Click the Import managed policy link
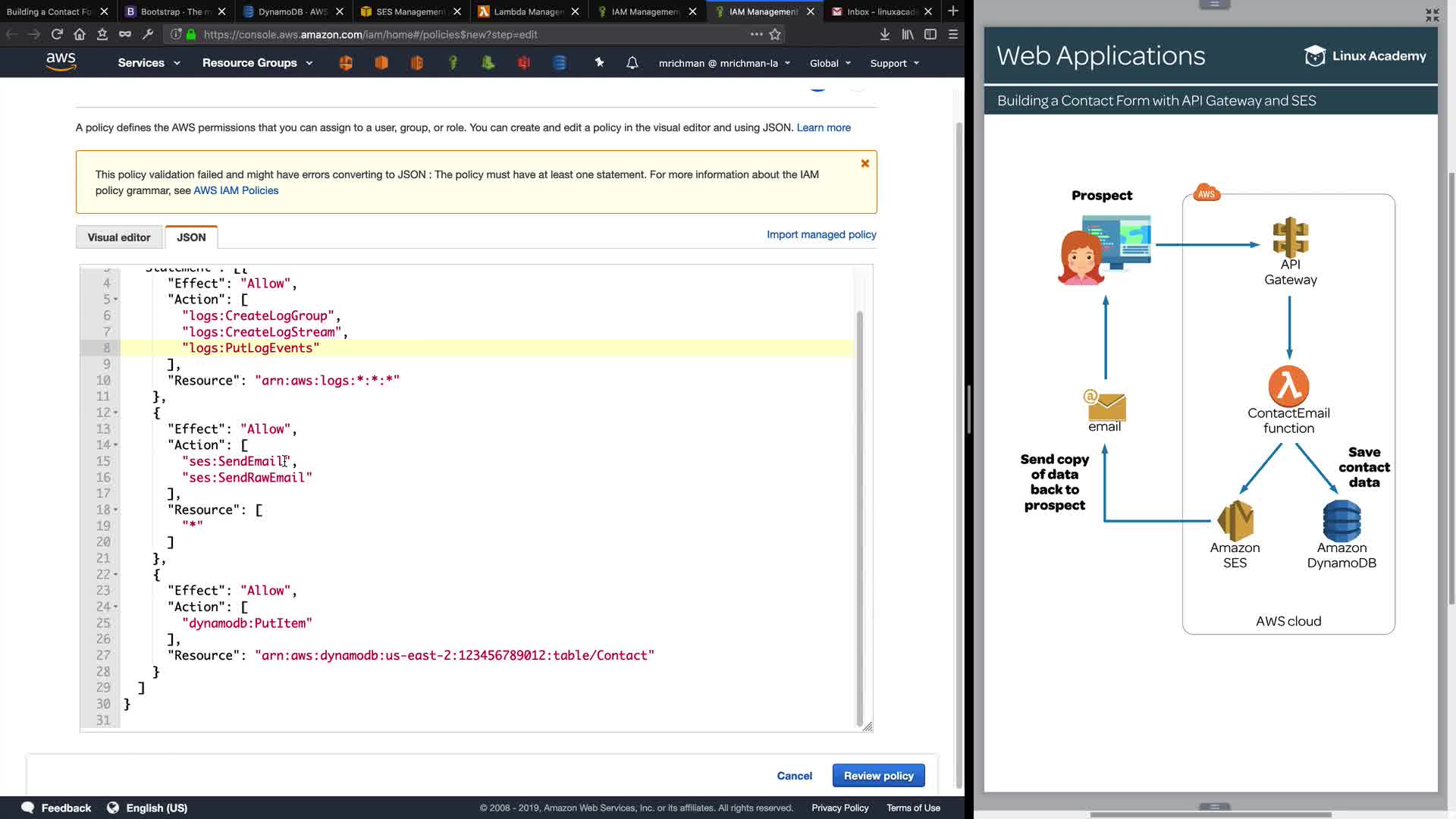Viewport: 1456px width, 819px height. (821, 234)
